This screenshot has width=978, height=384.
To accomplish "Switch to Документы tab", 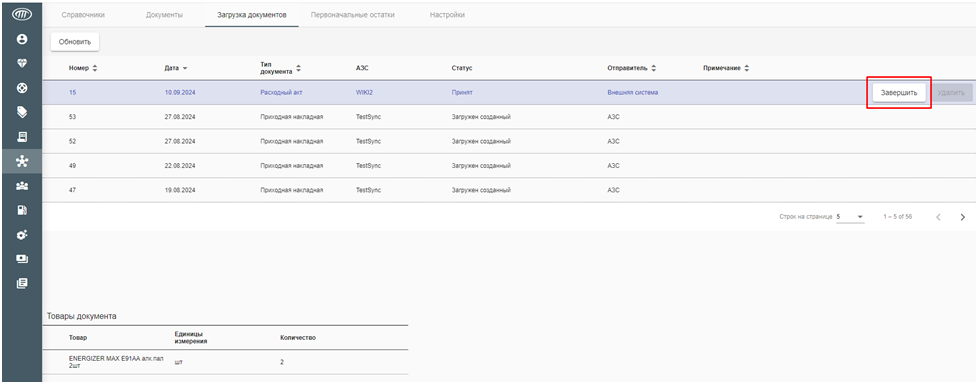I will point(164,15).
